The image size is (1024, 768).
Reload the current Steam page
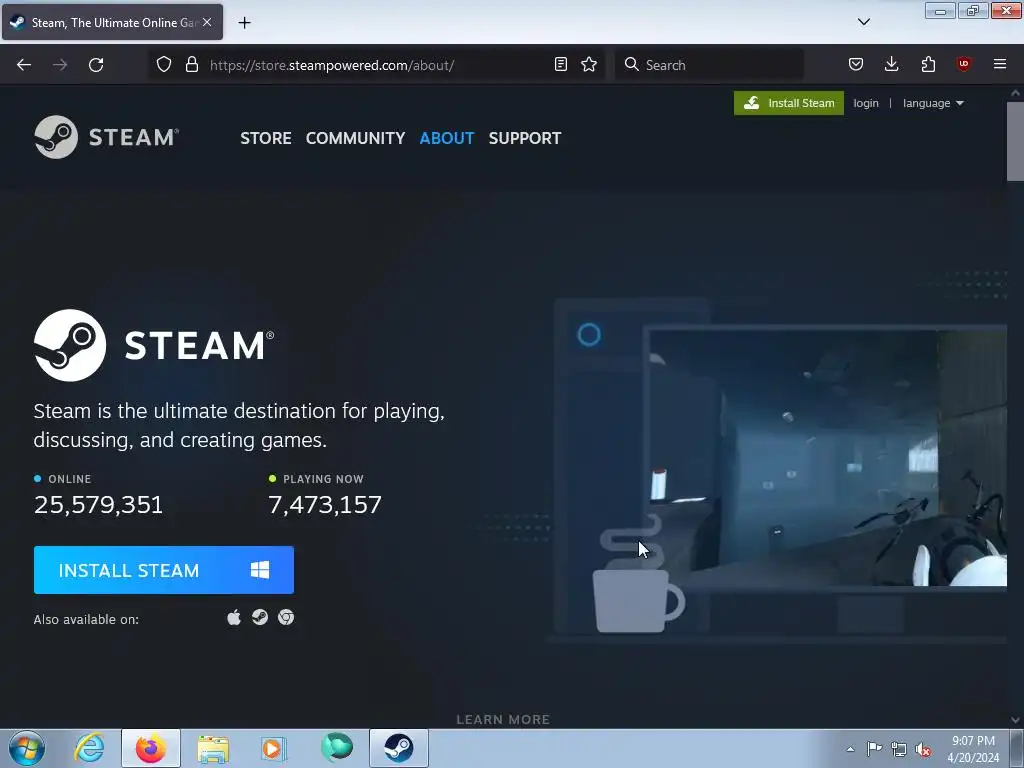point(96,65)
